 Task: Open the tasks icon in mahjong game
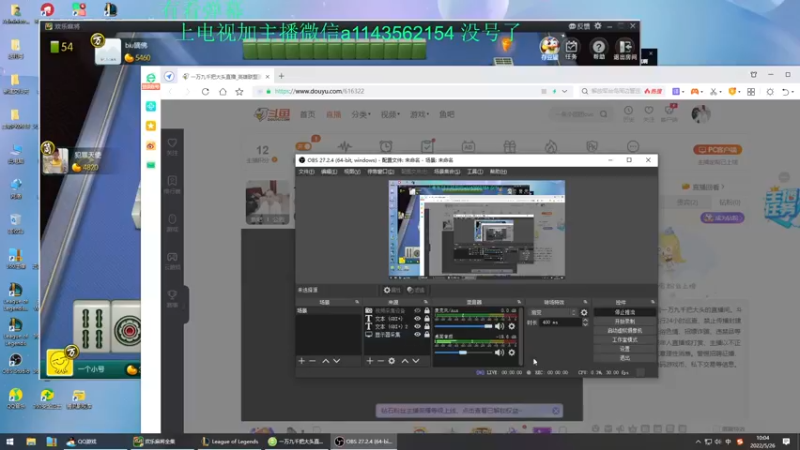571,49
